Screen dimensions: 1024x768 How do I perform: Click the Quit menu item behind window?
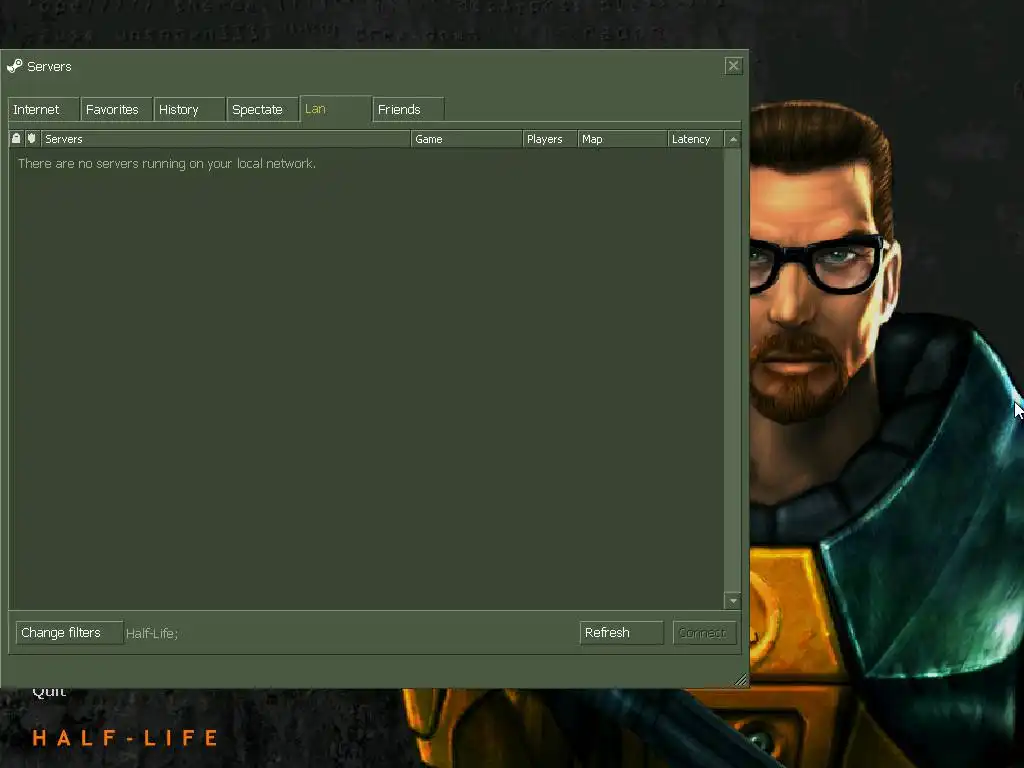(49, 692)
